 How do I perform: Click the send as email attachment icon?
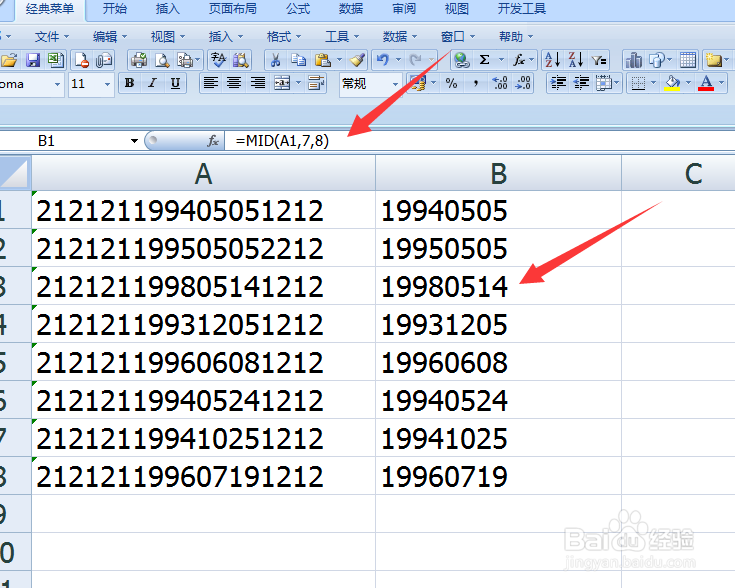(104, 60)
